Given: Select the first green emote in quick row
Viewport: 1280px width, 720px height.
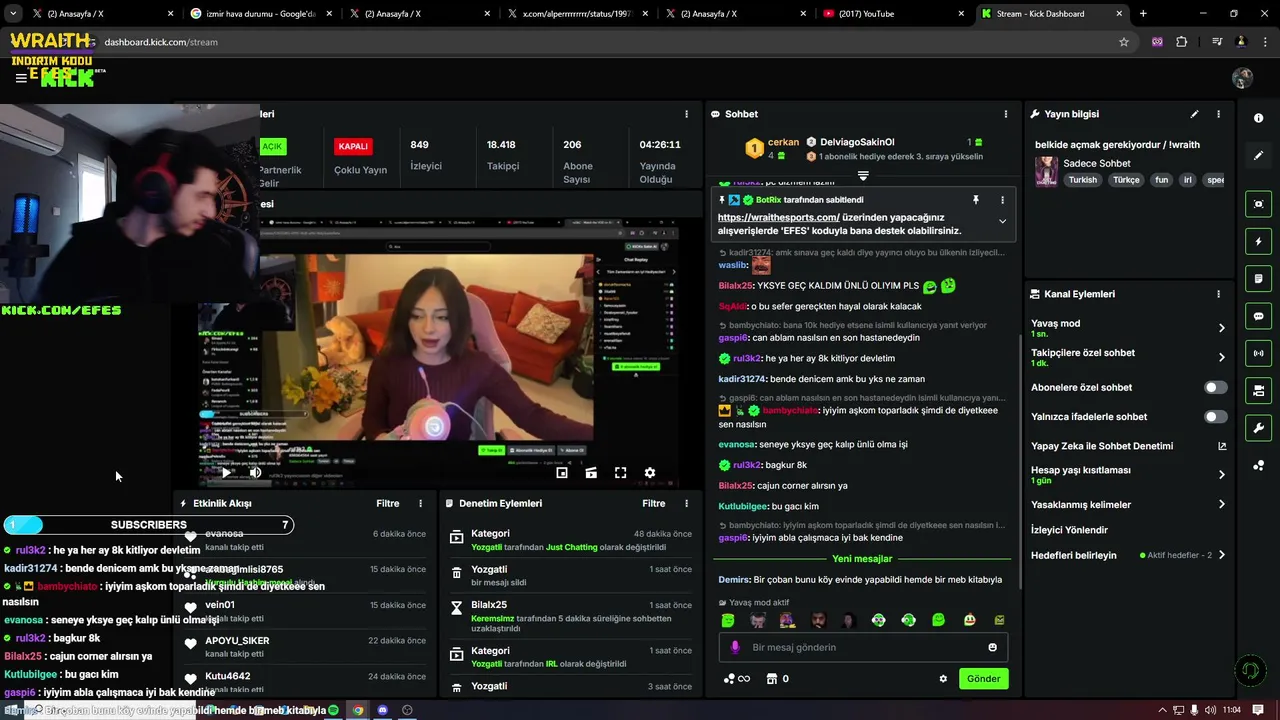Looking at the screenshot, I should click(x=728, y=620).
